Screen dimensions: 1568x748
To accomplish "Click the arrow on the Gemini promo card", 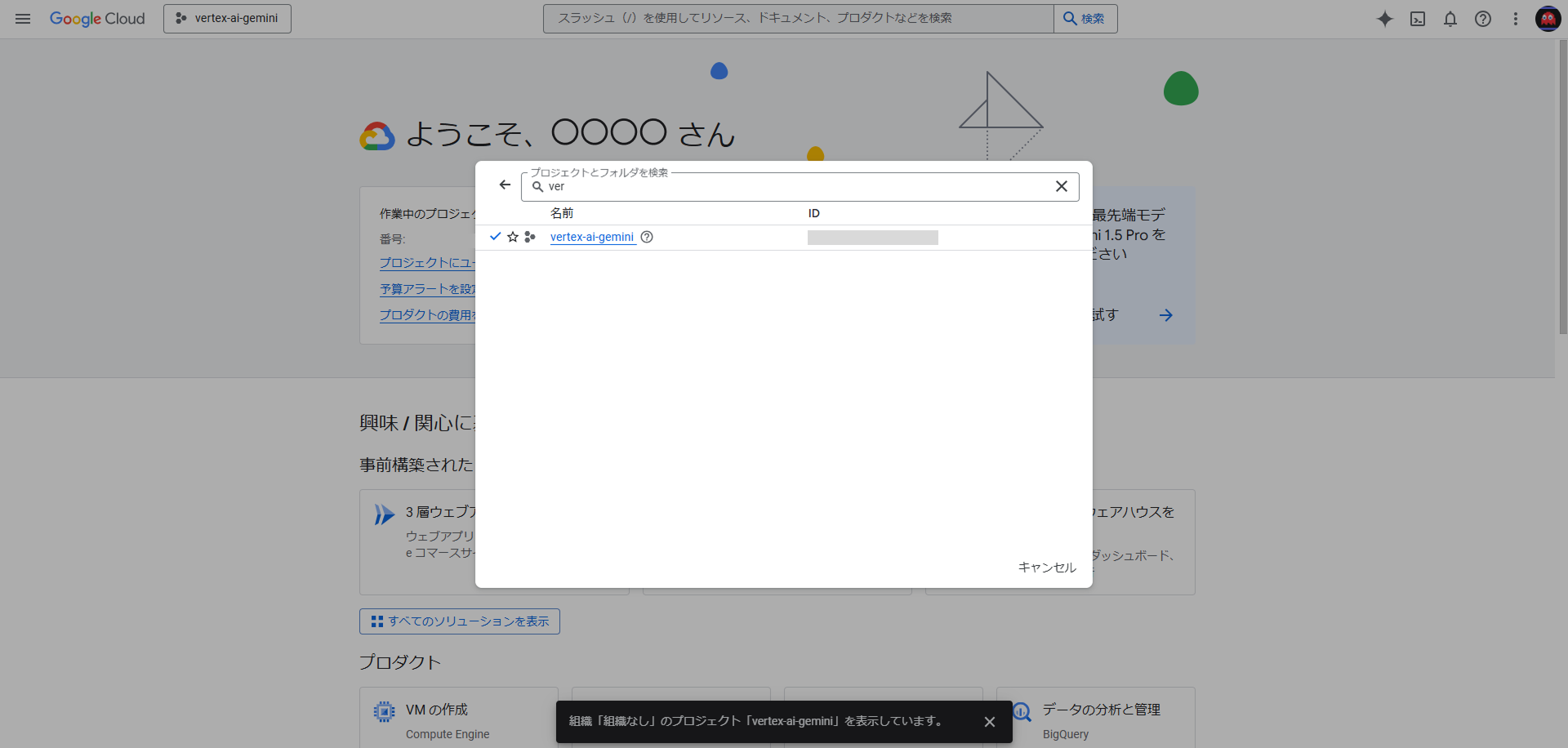I will [x=1166, y=315].
